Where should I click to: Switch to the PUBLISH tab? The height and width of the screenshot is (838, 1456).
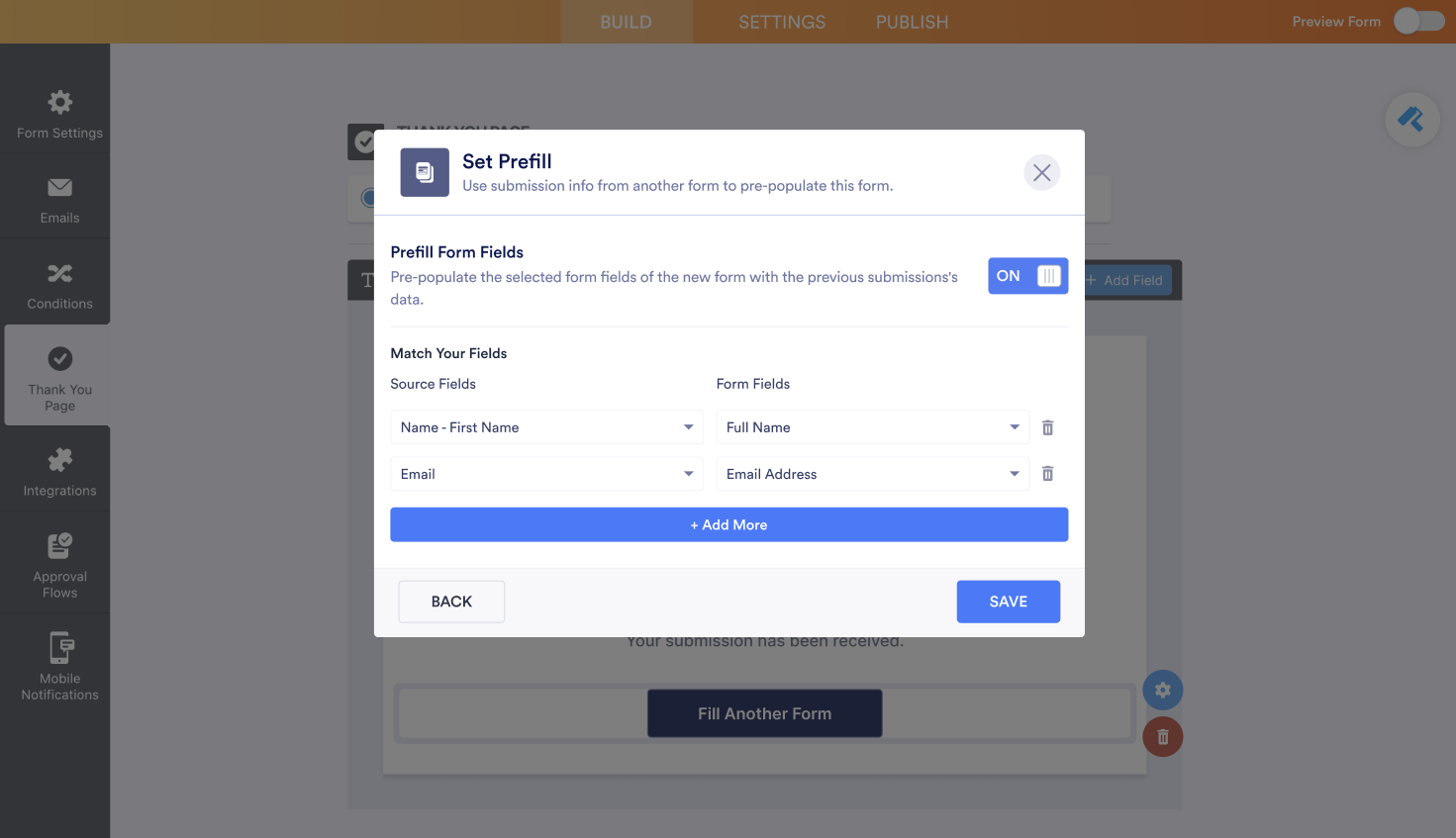912,22
